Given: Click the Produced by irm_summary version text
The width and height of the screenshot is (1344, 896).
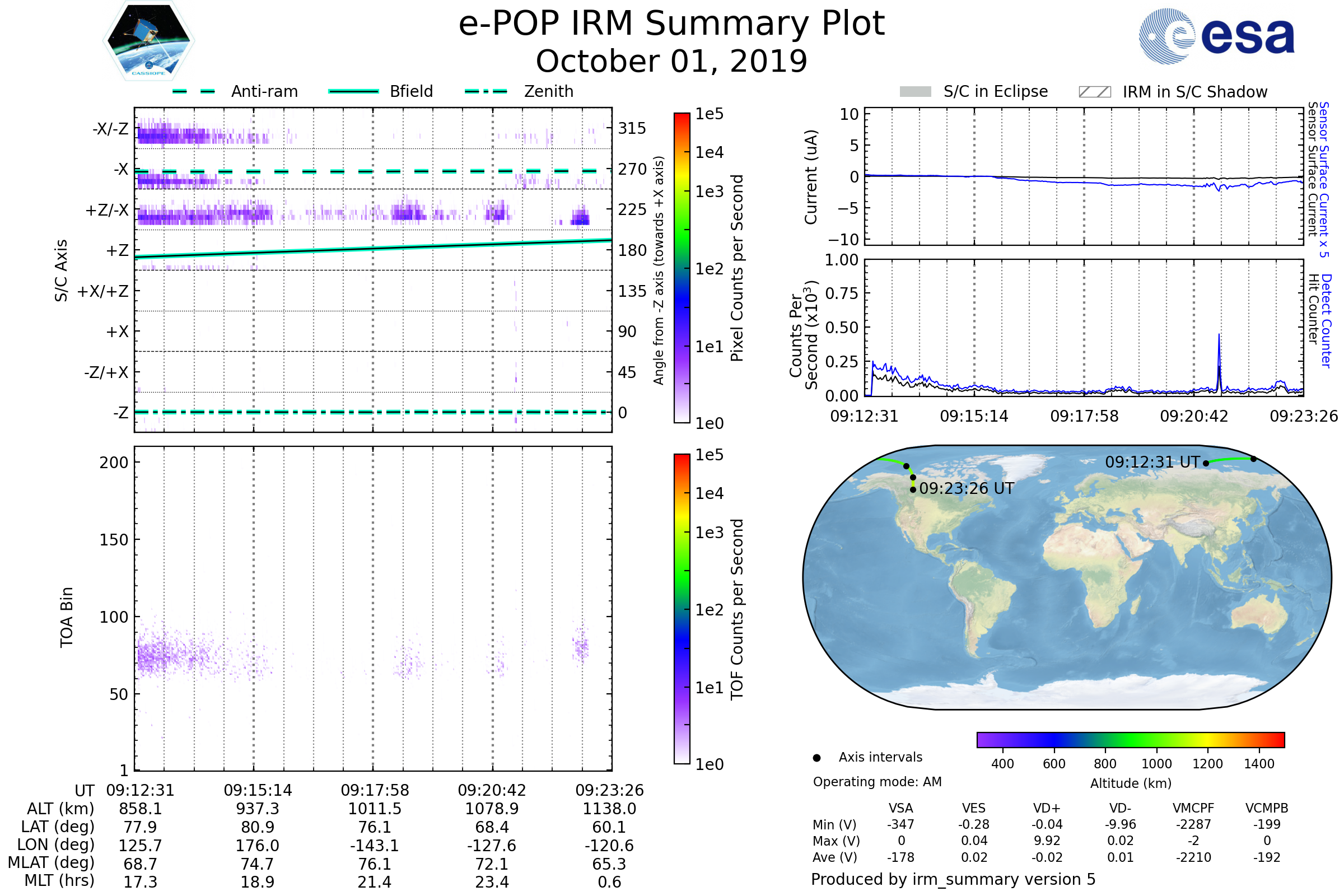Looking at the screenshot, I should 953,879.
